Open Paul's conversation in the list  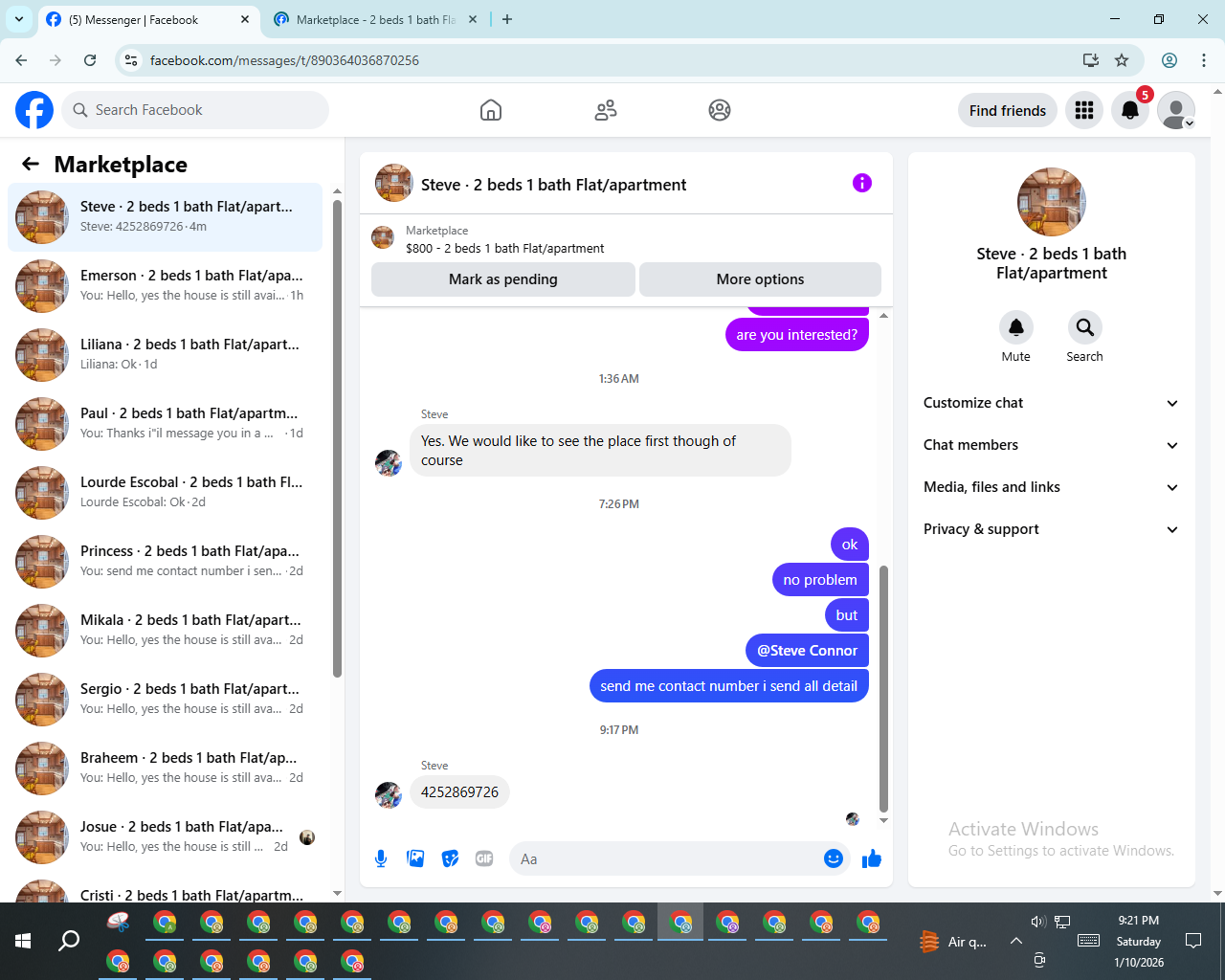click(165, 423)
